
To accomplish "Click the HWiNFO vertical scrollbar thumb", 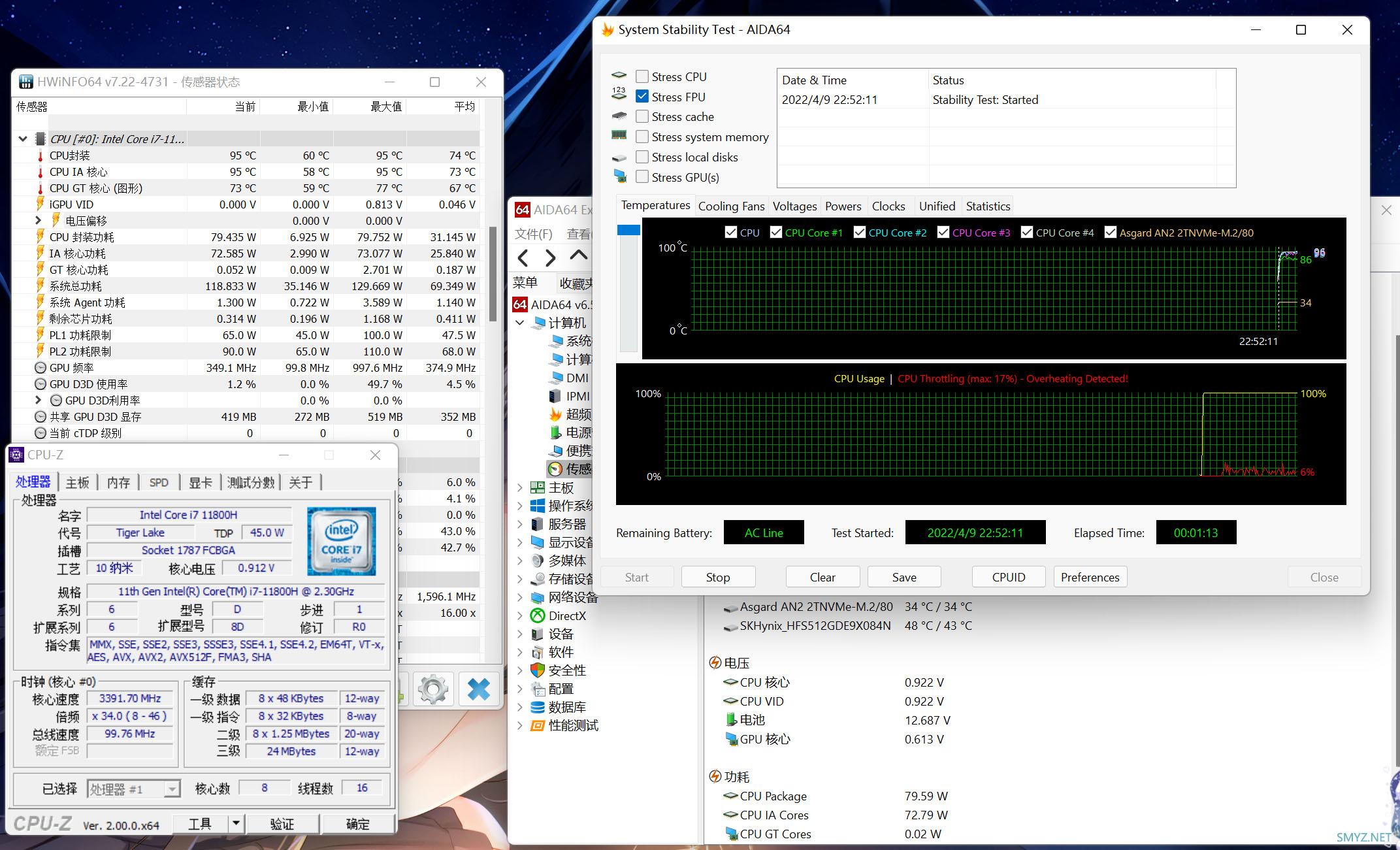I will coord(493,274).
